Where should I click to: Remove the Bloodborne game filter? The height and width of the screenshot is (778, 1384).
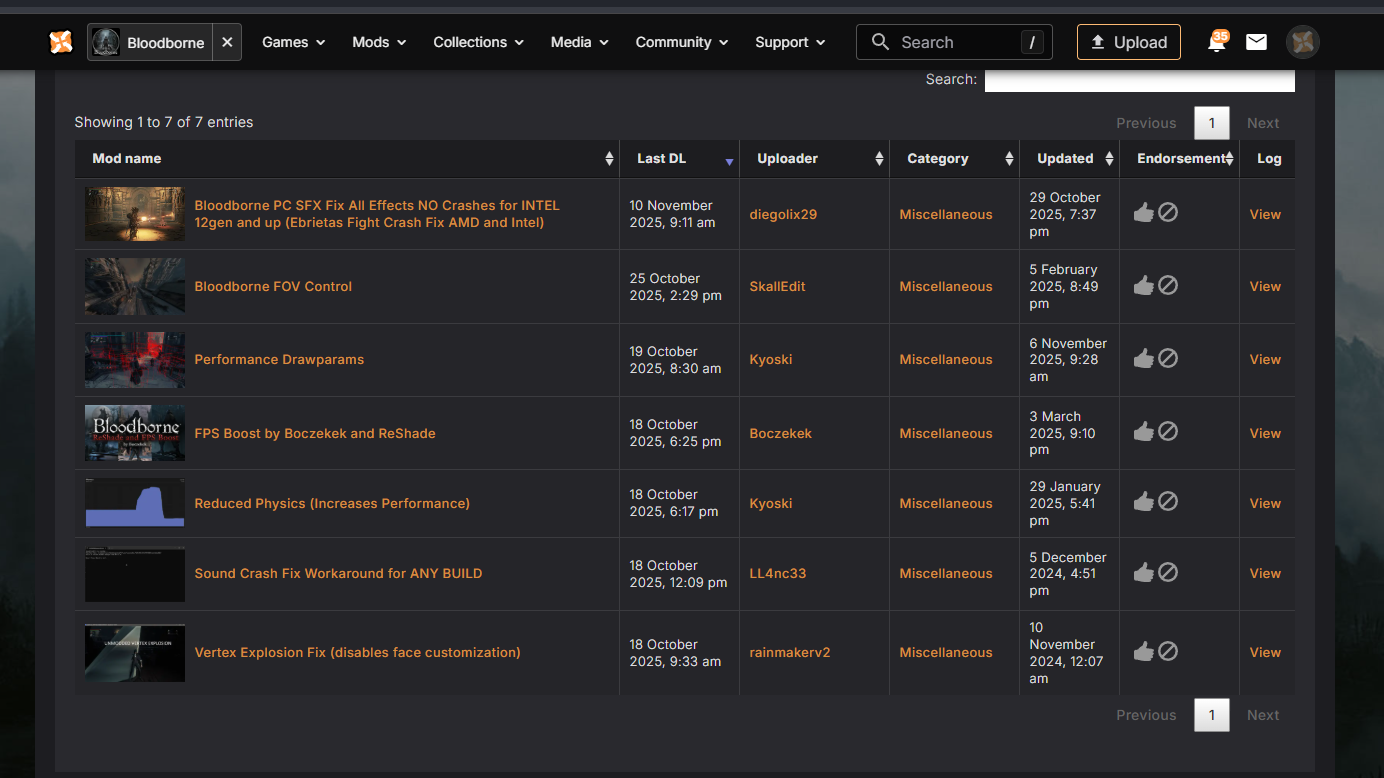click(x=227, y=42)
